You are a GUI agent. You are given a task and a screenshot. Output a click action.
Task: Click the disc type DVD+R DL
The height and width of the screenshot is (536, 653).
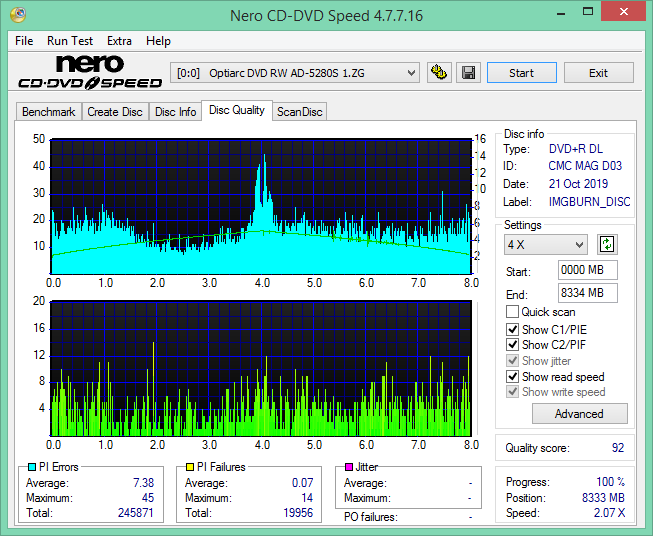tap(576, 149)
